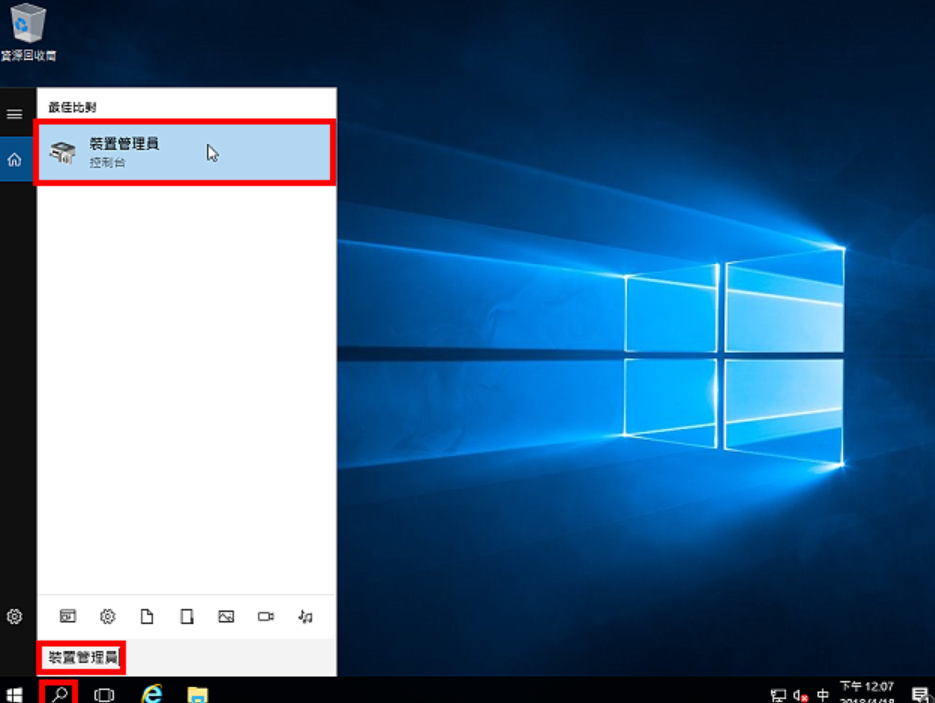The width and height of the screenshot is (935, 703).
Task: Click the taskbar search magnifier icon
Action: click(59, 694)
